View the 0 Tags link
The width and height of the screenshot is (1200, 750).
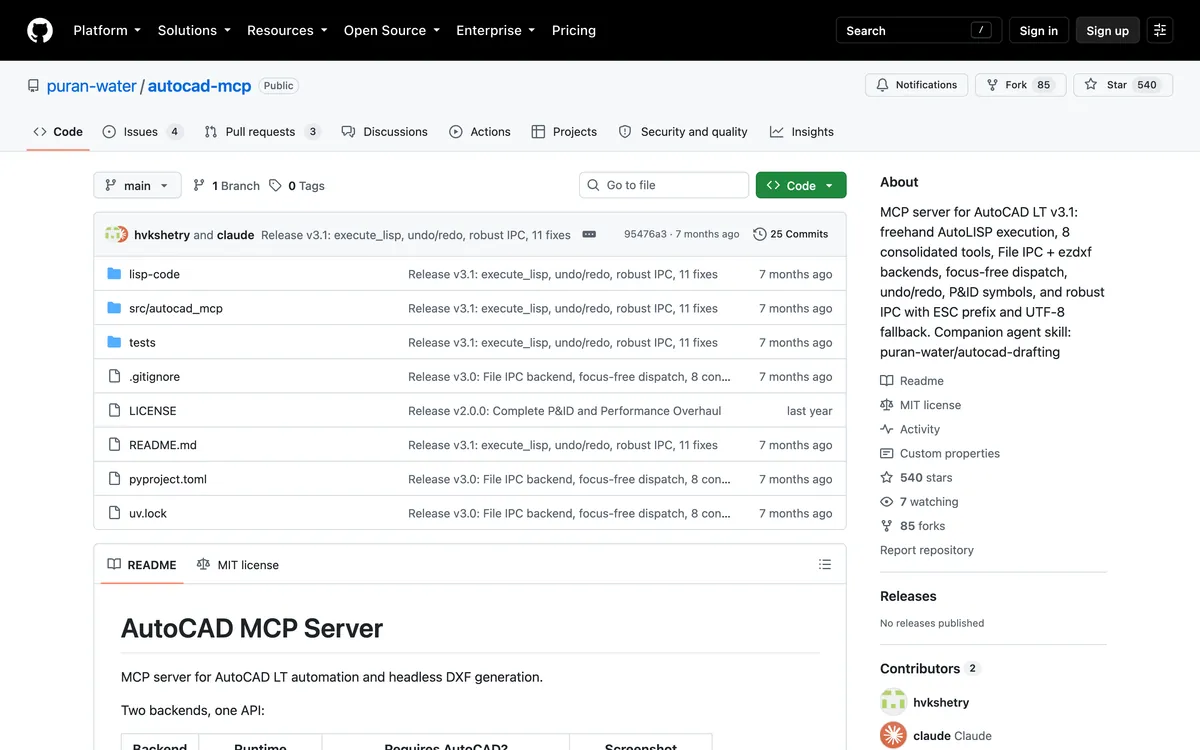point(297,186)
